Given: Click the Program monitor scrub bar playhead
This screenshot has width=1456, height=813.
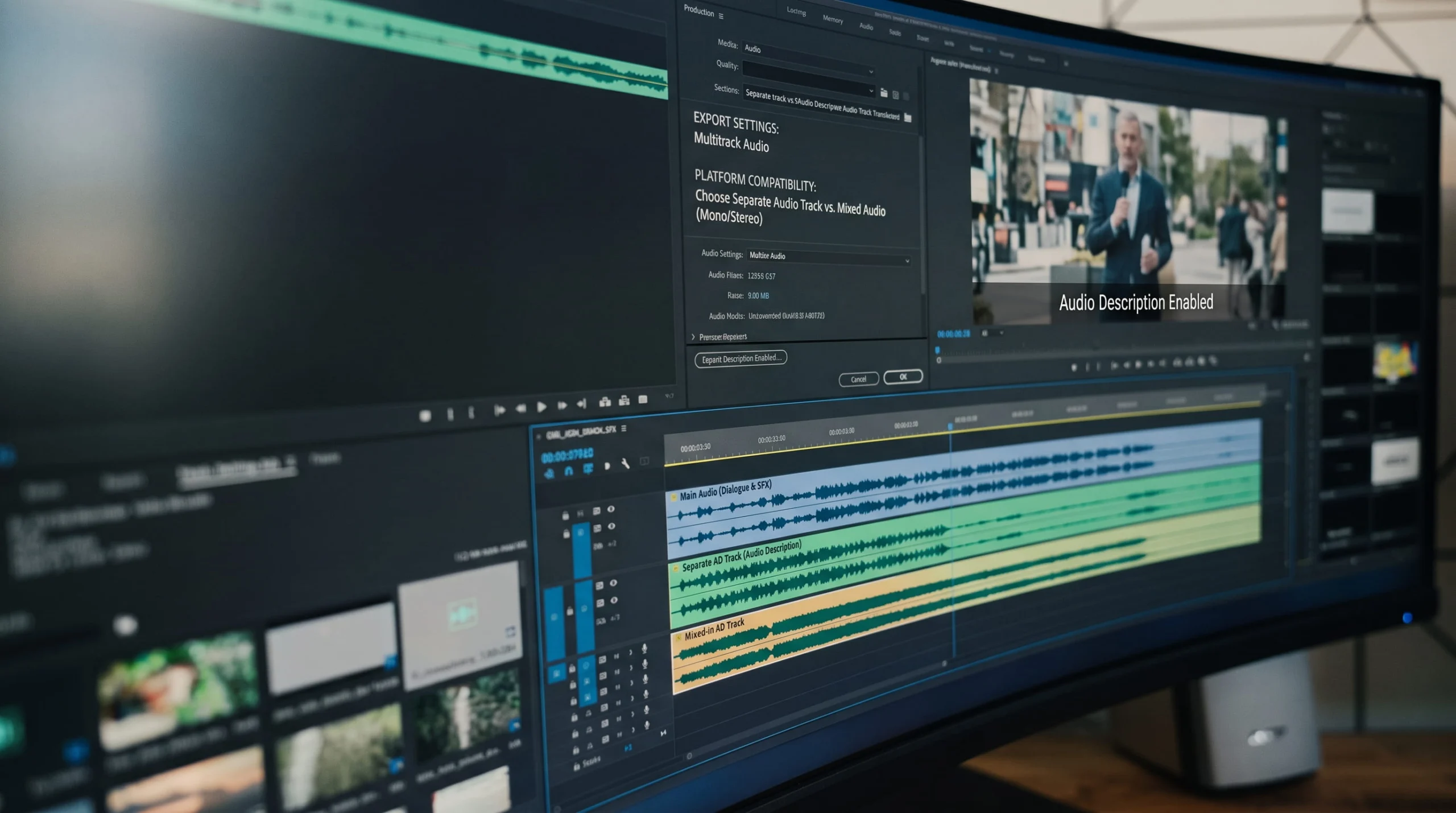Looking at the screenshot, I should click(937, 350).
